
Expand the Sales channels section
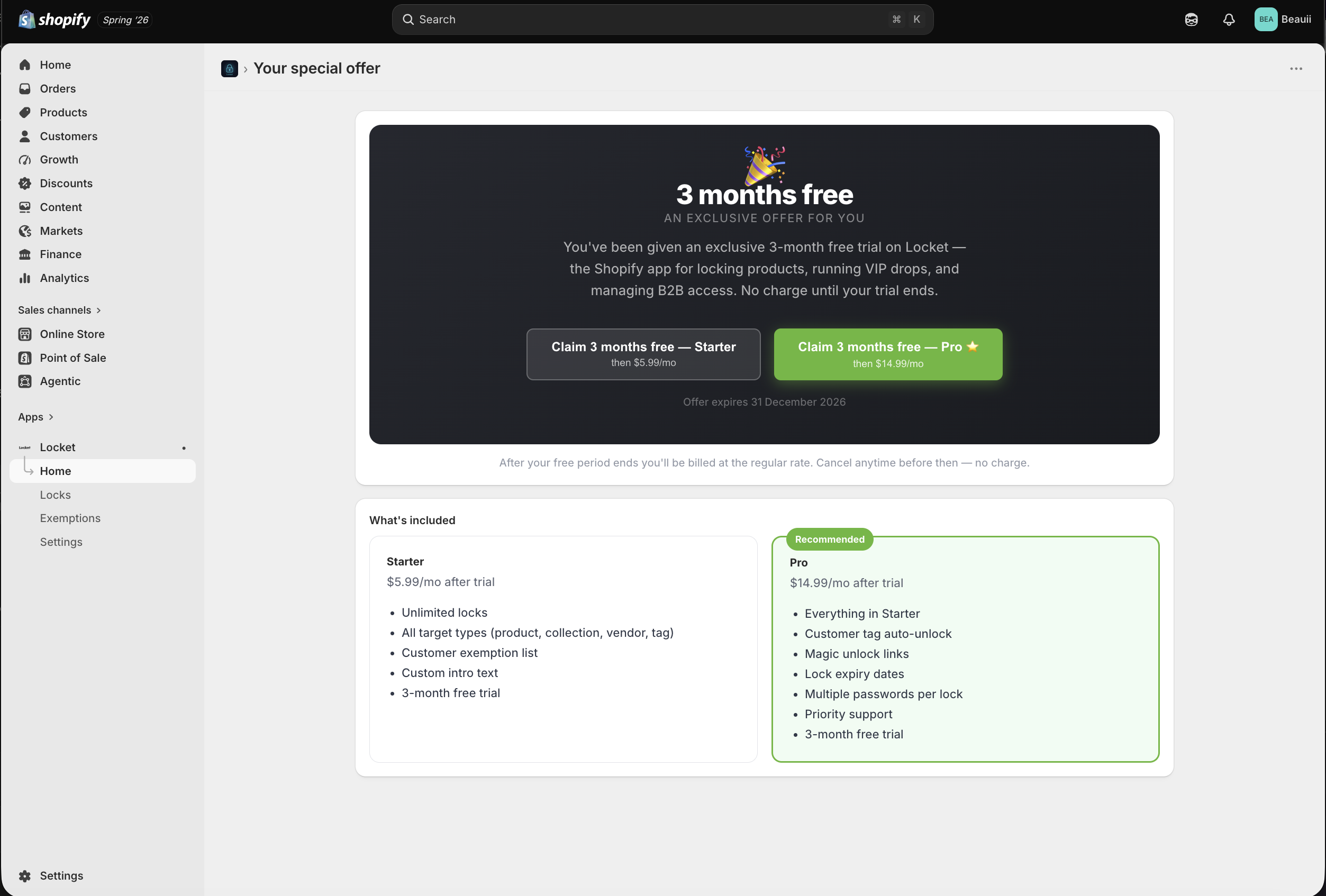[x=59, y=310]
